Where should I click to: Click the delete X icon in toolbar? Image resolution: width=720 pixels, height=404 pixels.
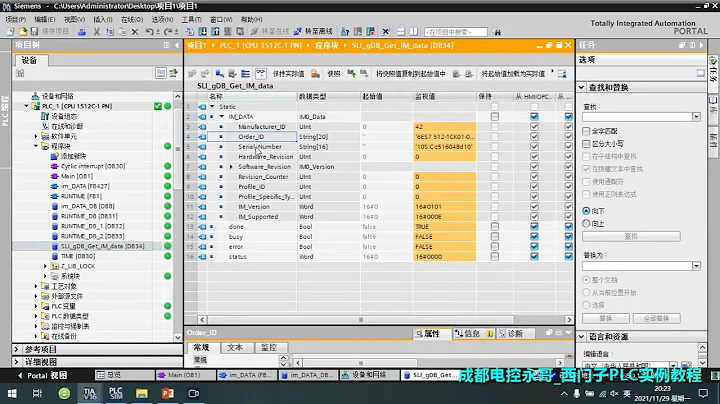coord(135,32)
